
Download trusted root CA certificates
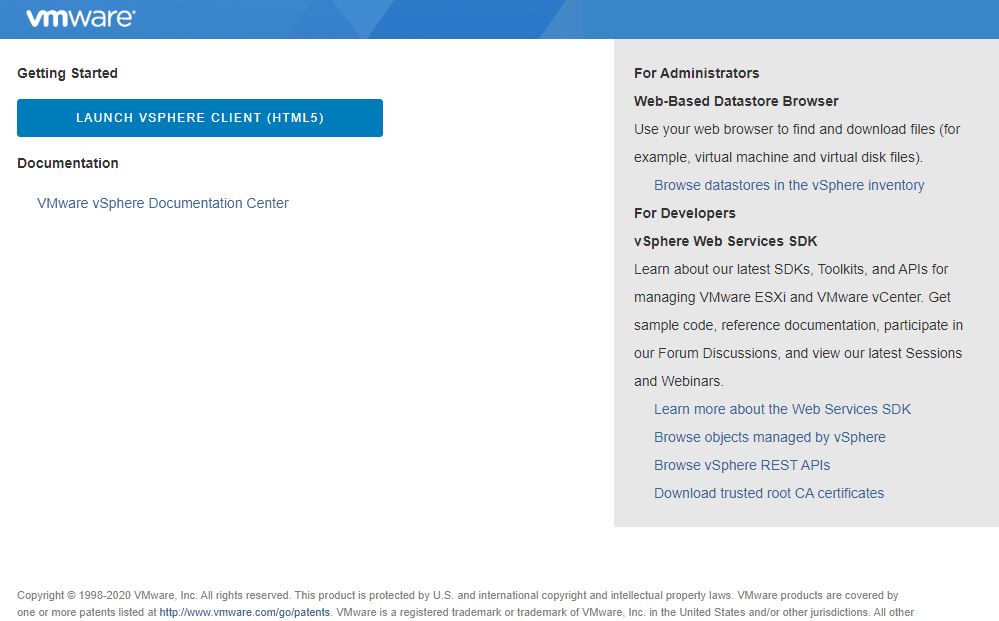tap(769, 494)
